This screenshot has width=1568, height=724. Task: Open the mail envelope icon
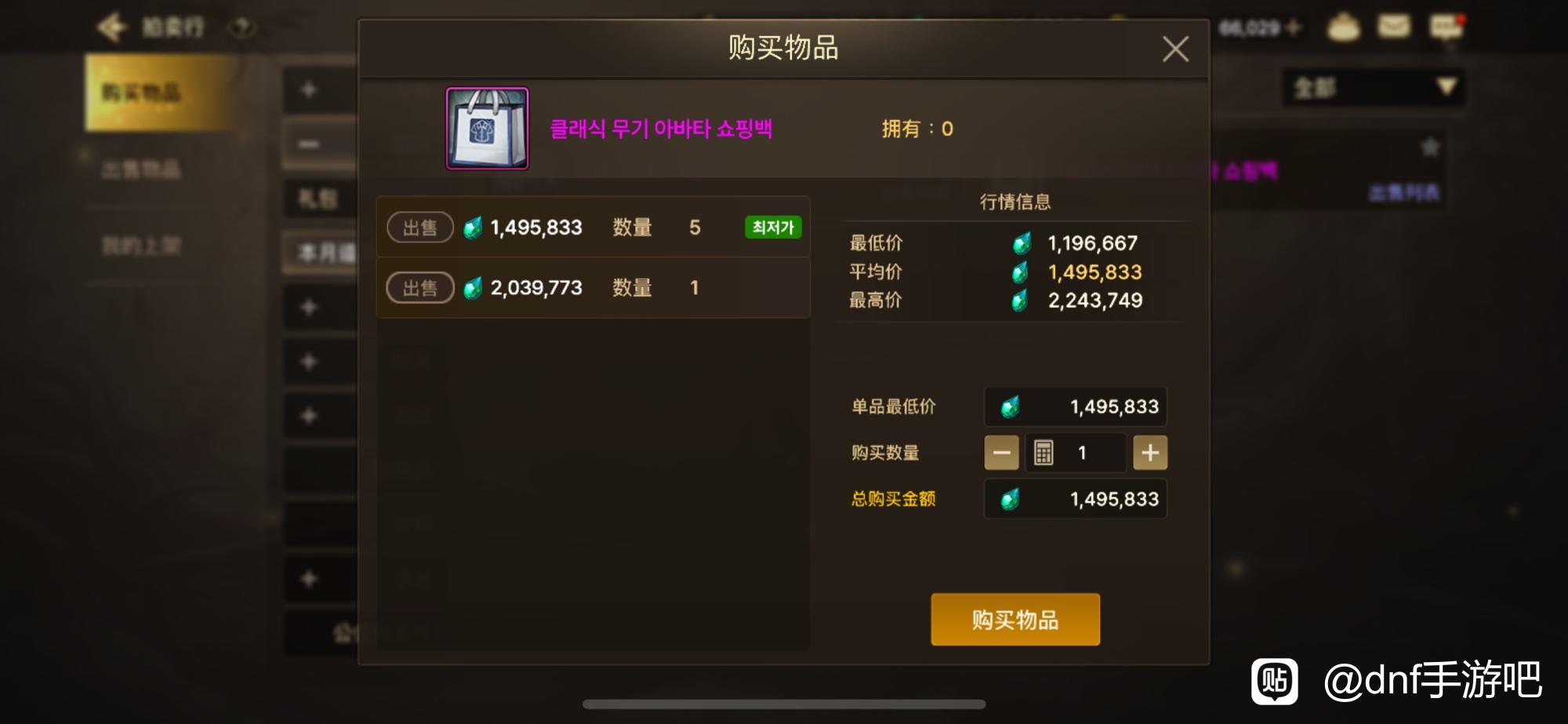click(1394, 27)
